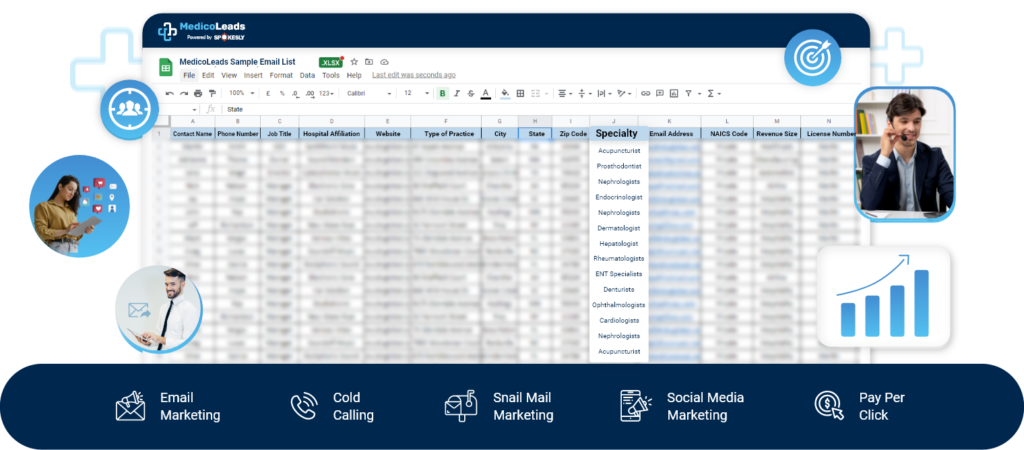Open the 123 number format dropdown
This screenshot has height=450, width=1024.
tap(326, 93)
